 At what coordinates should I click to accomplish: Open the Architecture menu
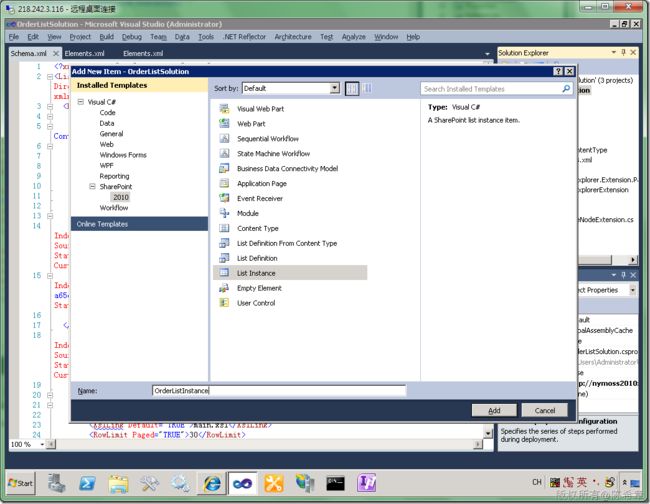click(x=293, y=37)
